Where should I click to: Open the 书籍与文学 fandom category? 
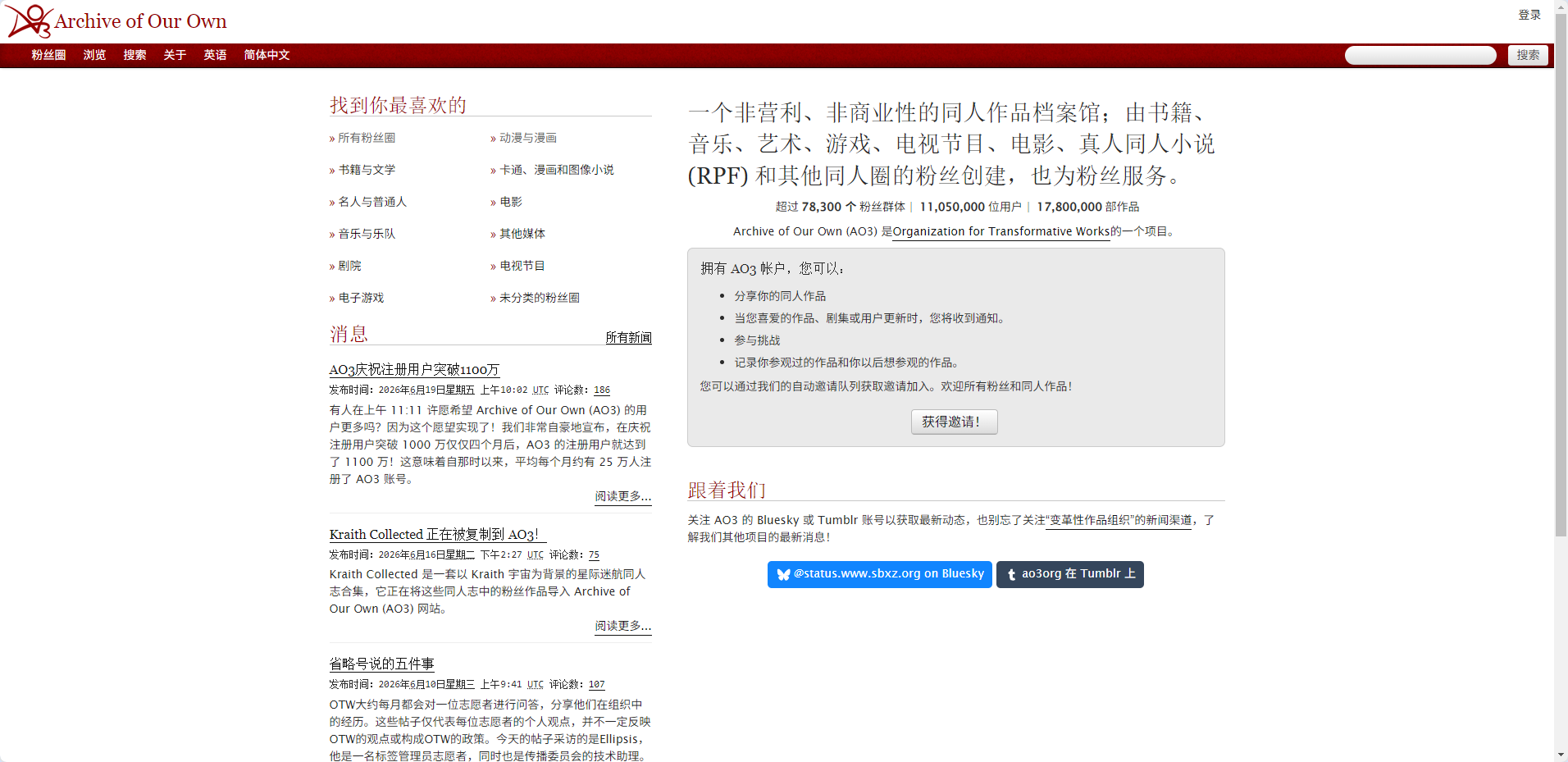367,170
